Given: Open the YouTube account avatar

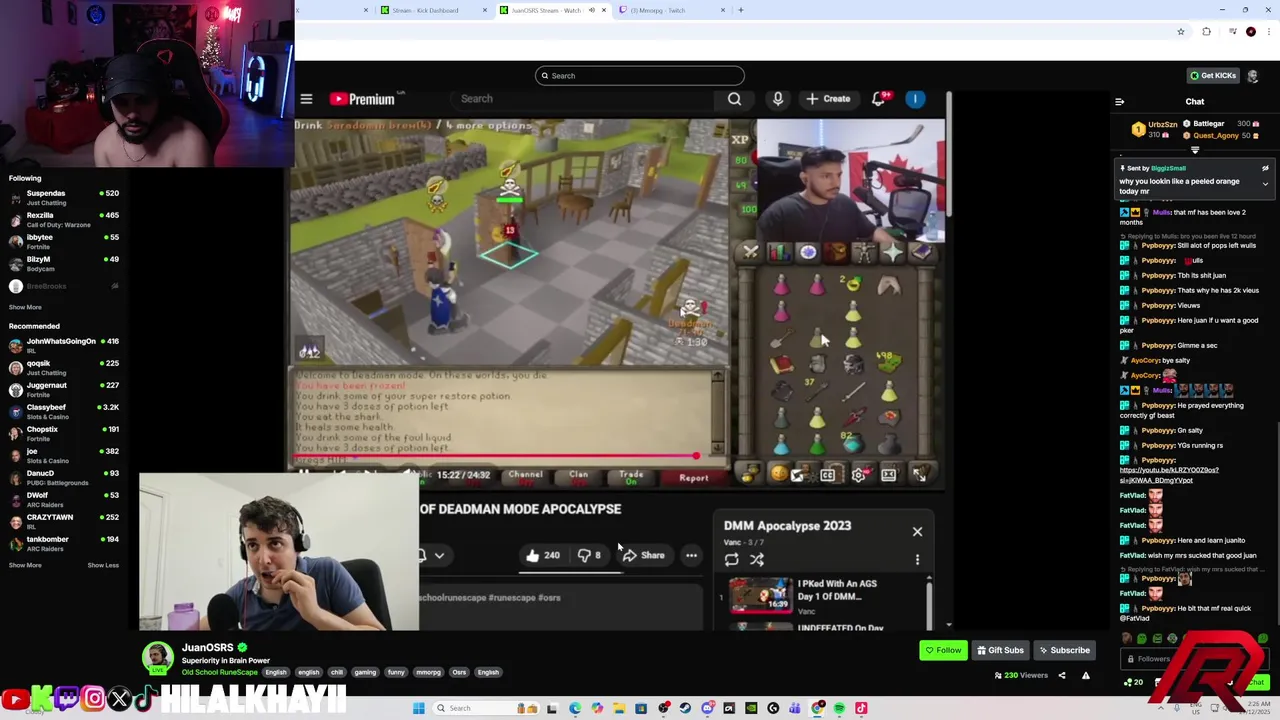Looking at the screenshot, I should (915, 99).
